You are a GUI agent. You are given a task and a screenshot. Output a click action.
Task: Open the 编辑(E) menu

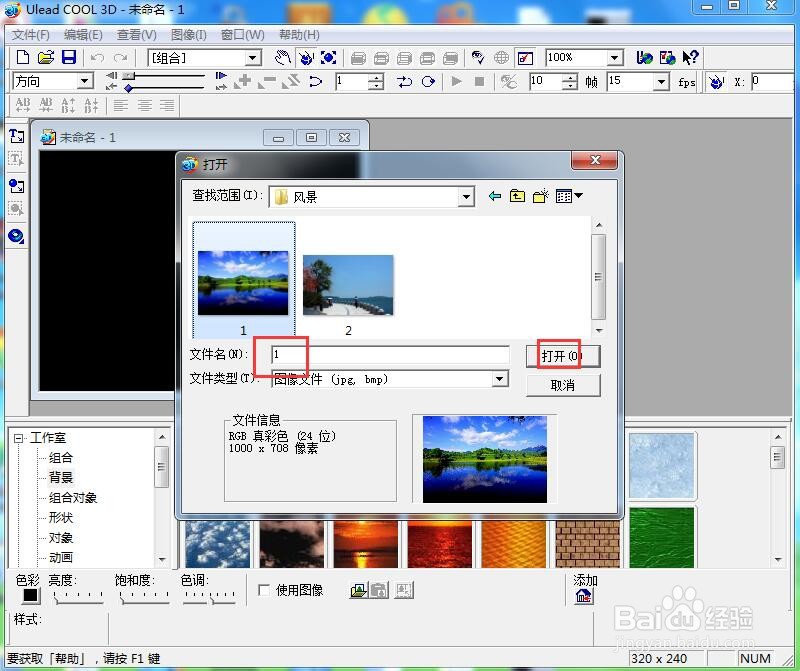point(83,35)
